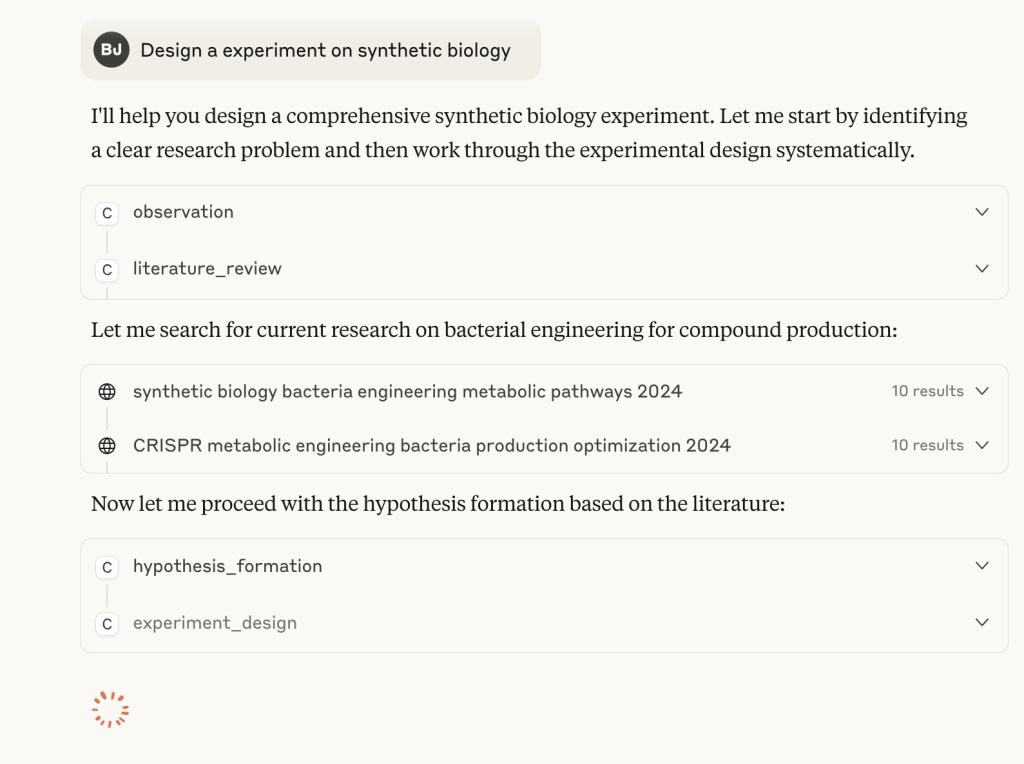This screenshot has width=1024, height=764.
Task: Click 10 results for CRISPR search
Action: coord(927,445)
